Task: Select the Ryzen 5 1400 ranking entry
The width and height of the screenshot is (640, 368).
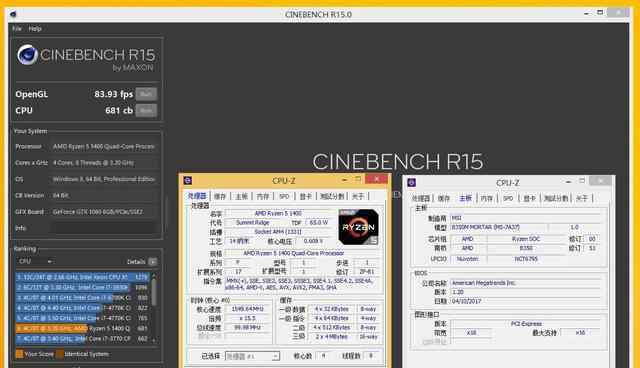Action: tap(82, 328)
